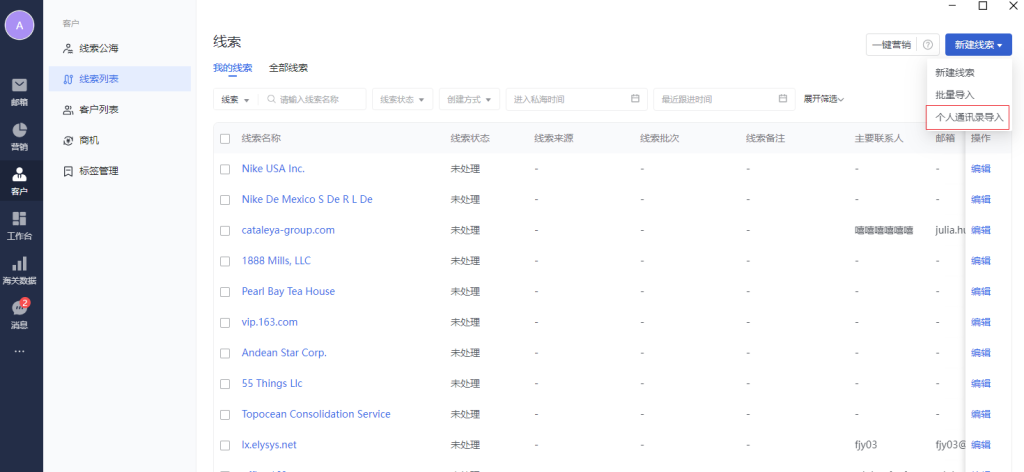Open the cataleya-group.com lead link
The image size is (1024, 472).
[288, 230]
